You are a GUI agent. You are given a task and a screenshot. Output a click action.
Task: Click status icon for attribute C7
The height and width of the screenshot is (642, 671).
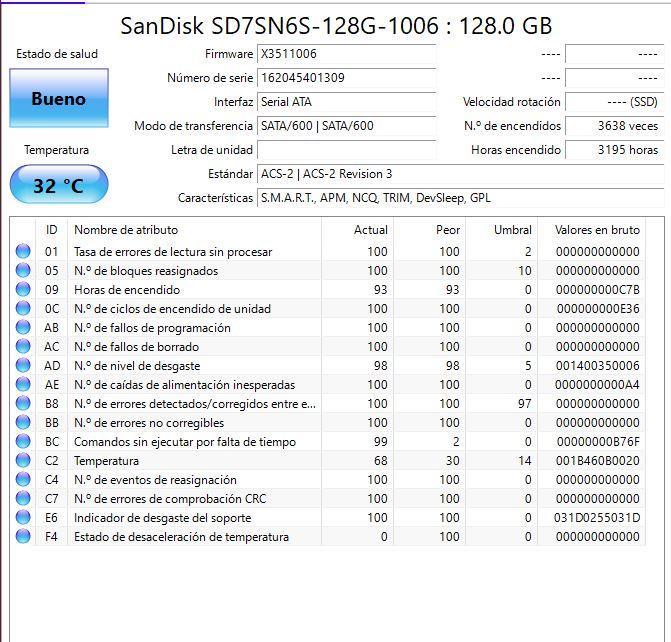[x=23, y=498]
